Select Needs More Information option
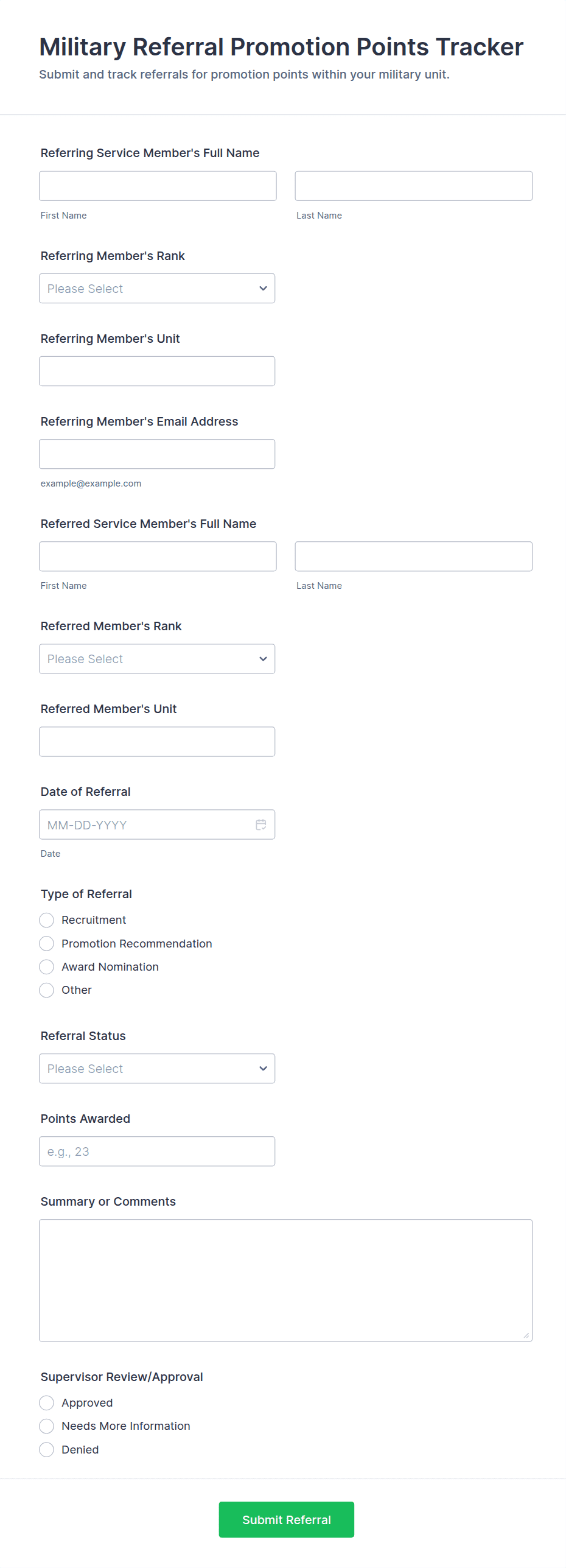 47,1426
